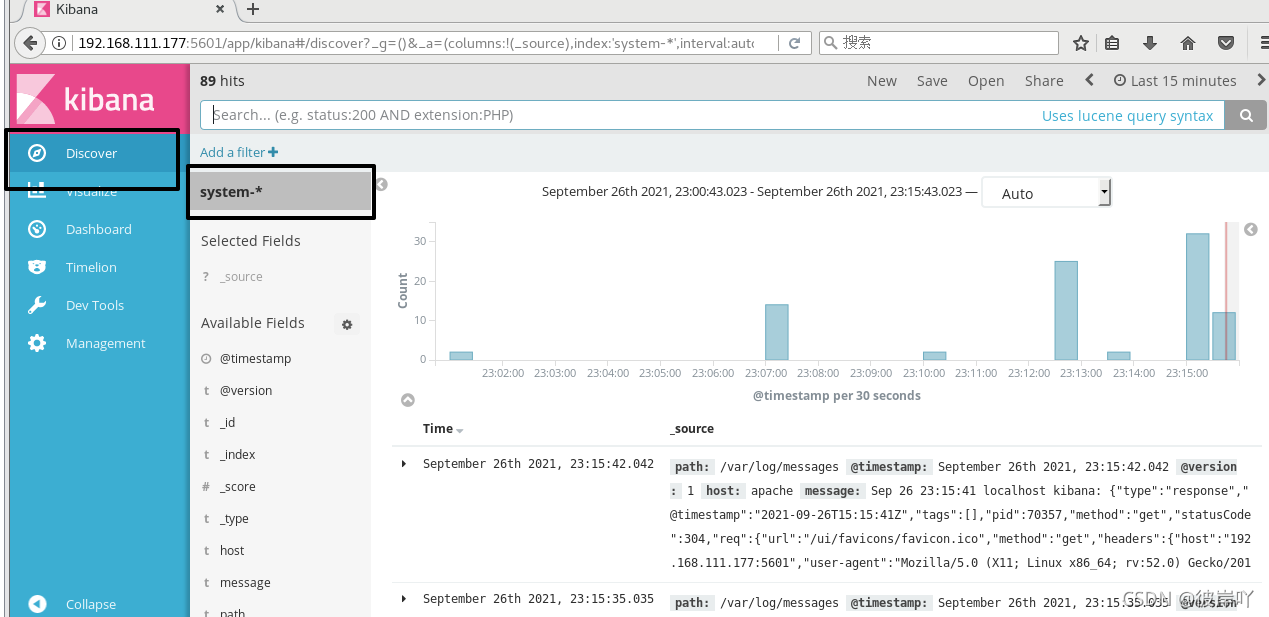
Task: Focus the browser search box
Action: pos(939,43)
